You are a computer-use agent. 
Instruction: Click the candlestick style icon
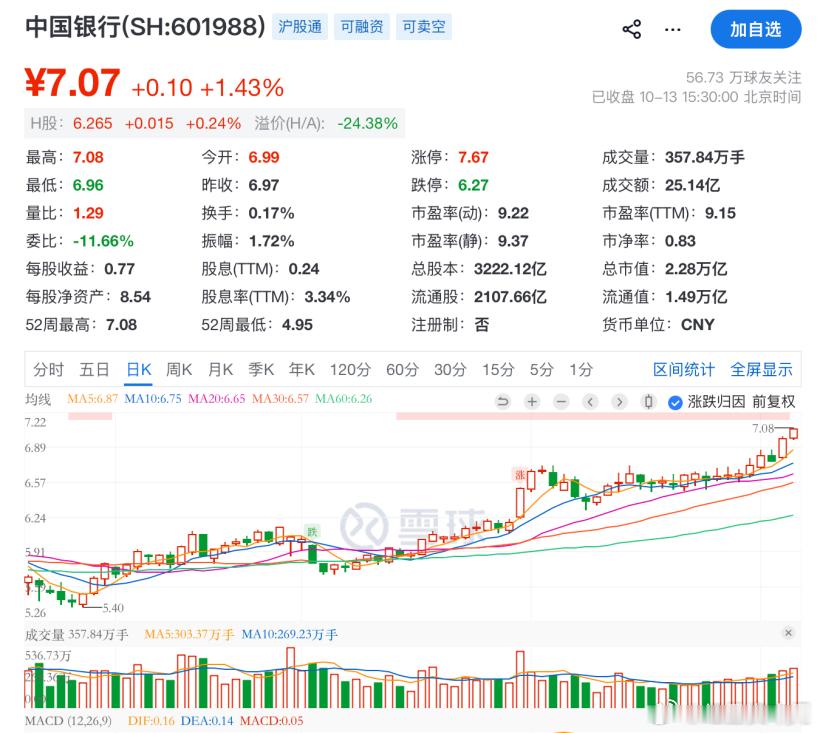tap(648, 402)
